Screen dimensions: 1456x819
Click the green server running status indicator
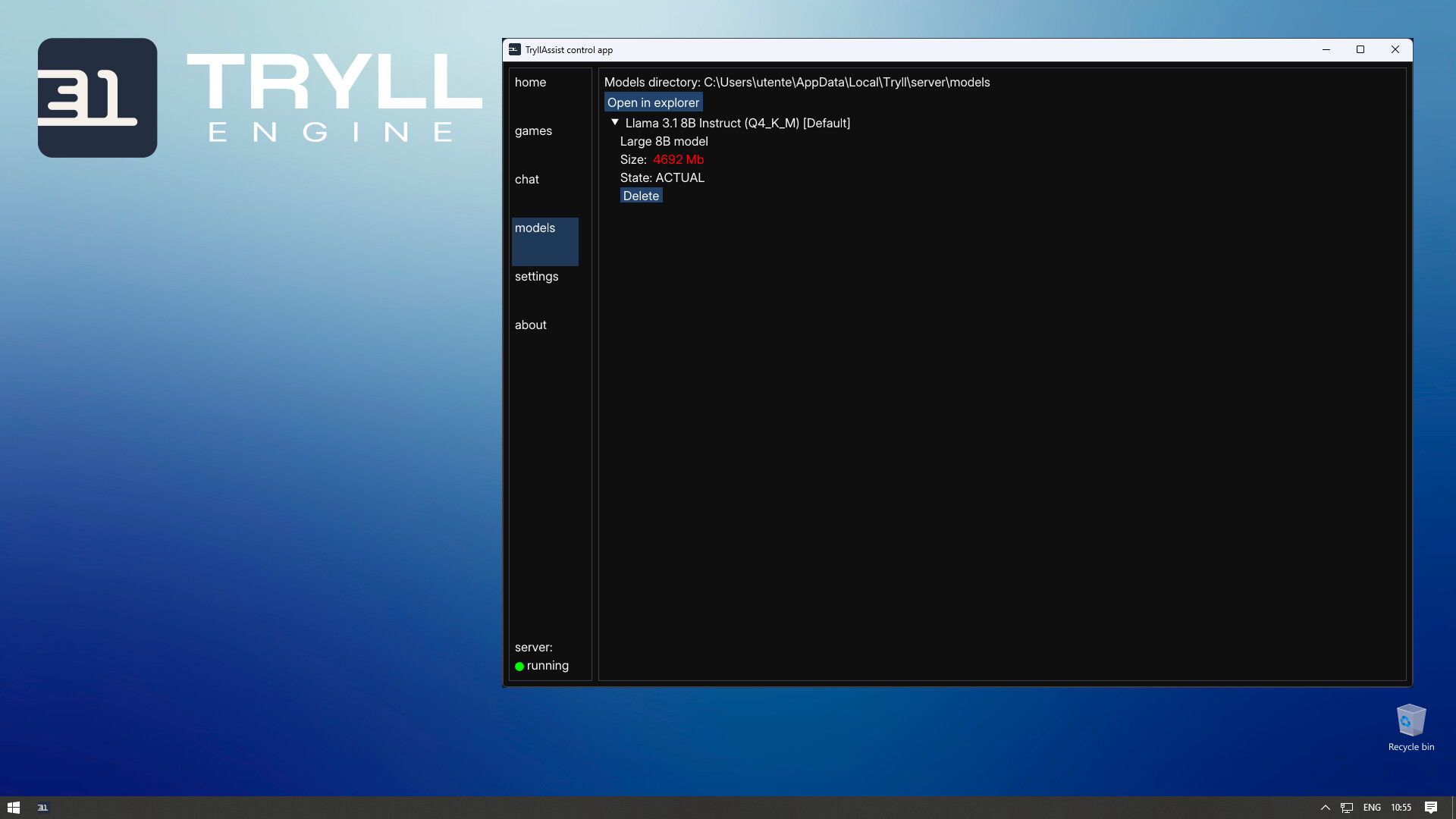(519, 666)
